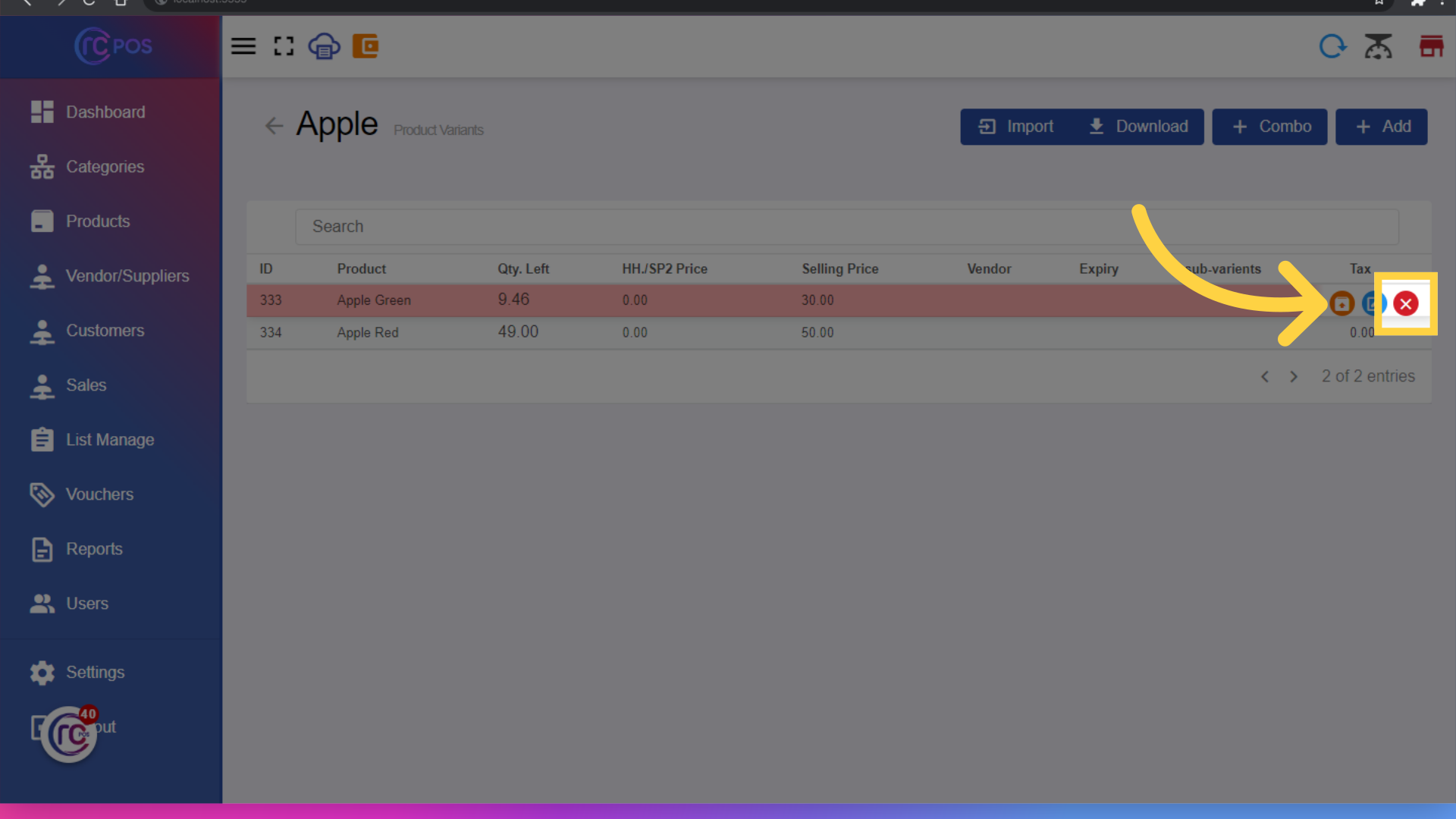Click the orange stock icon for Apple Green
This screenshot has width=1456, height=819.
pyautogui.click(x=1341, y=304)
